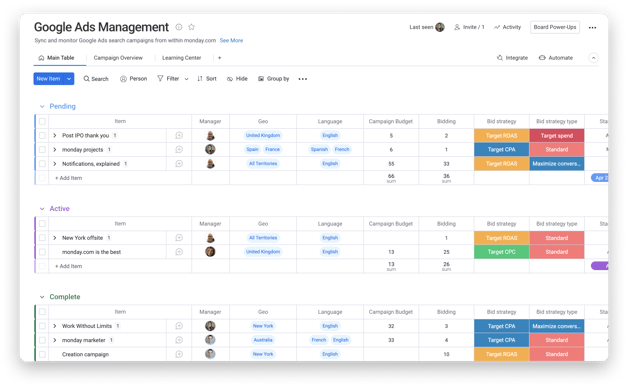The width and height of the screenshot is (628, 387).
Task: Add a new view with plus icon
Action: click(219, 58)
